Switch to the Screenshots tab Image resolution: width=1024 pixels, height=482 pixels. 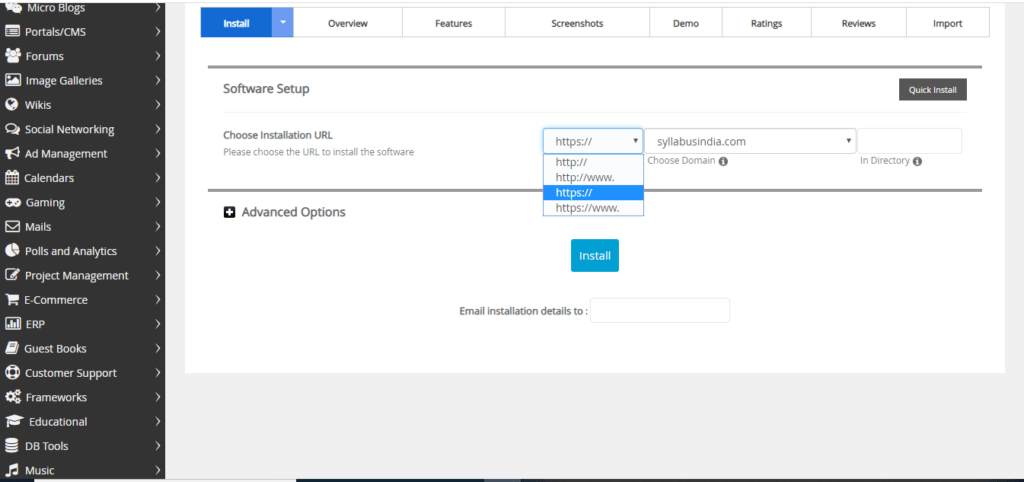click(577, 23)
